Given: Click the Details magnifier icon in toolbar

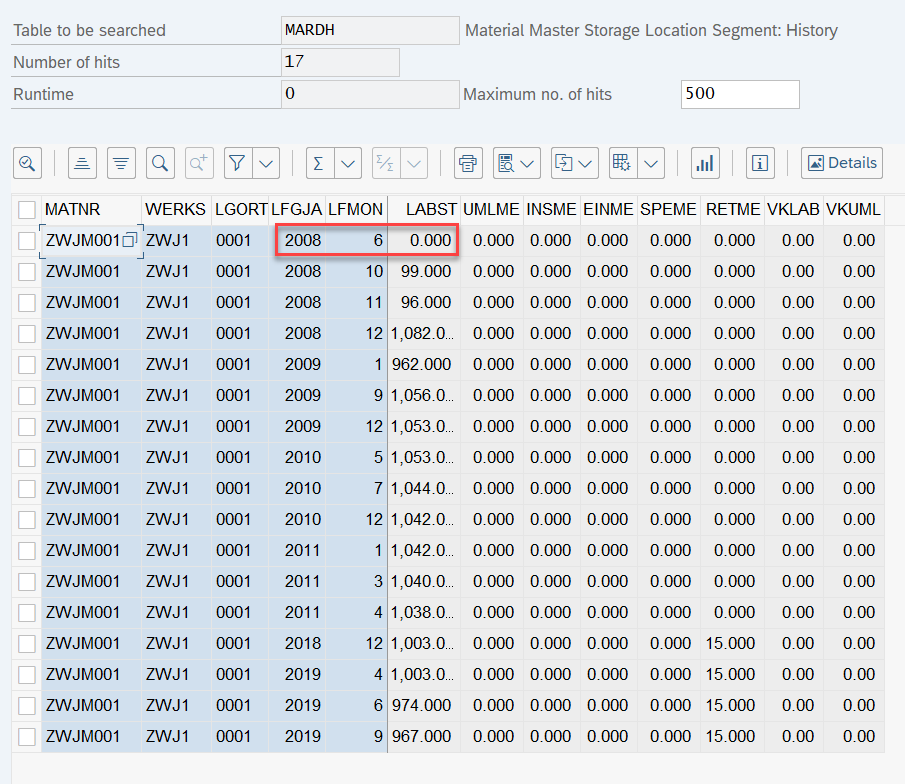Looking at the screenshot, I should pos(27,163).
